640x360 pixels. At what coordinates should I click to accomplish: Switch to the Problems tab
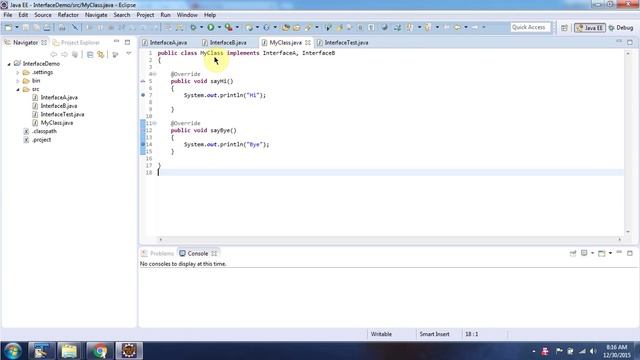click(158, 253)
